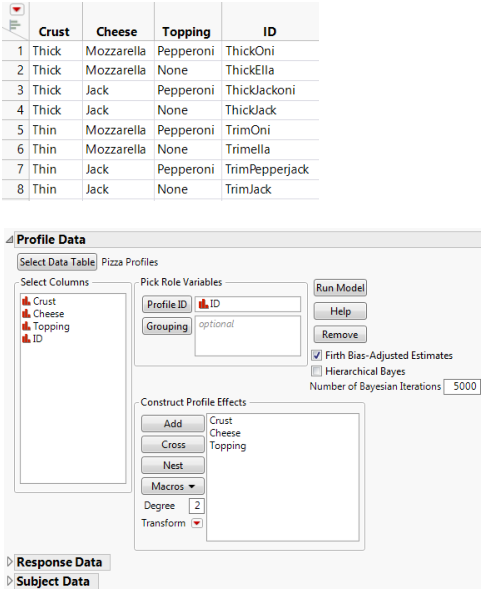Image resolution: width=483 pixels, height=591 pixels.
Task: Click the ThickJackoni cell
Action: pos(260,90)
